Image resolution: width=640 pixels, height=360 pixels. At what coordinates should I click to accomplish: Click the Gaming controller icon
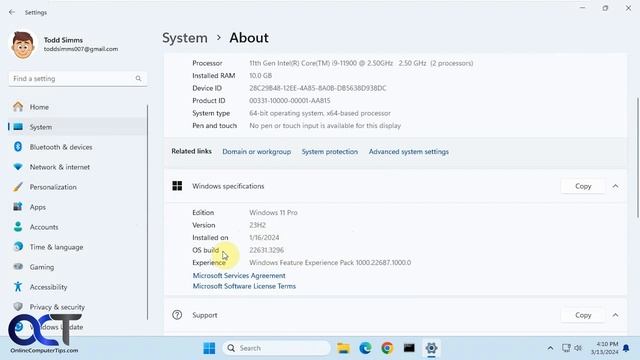pyautogui.click(x=18, y=267)
